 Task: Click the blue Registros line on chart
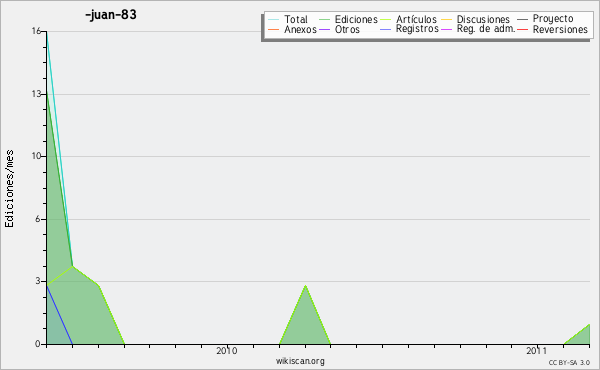coord(59,315)
